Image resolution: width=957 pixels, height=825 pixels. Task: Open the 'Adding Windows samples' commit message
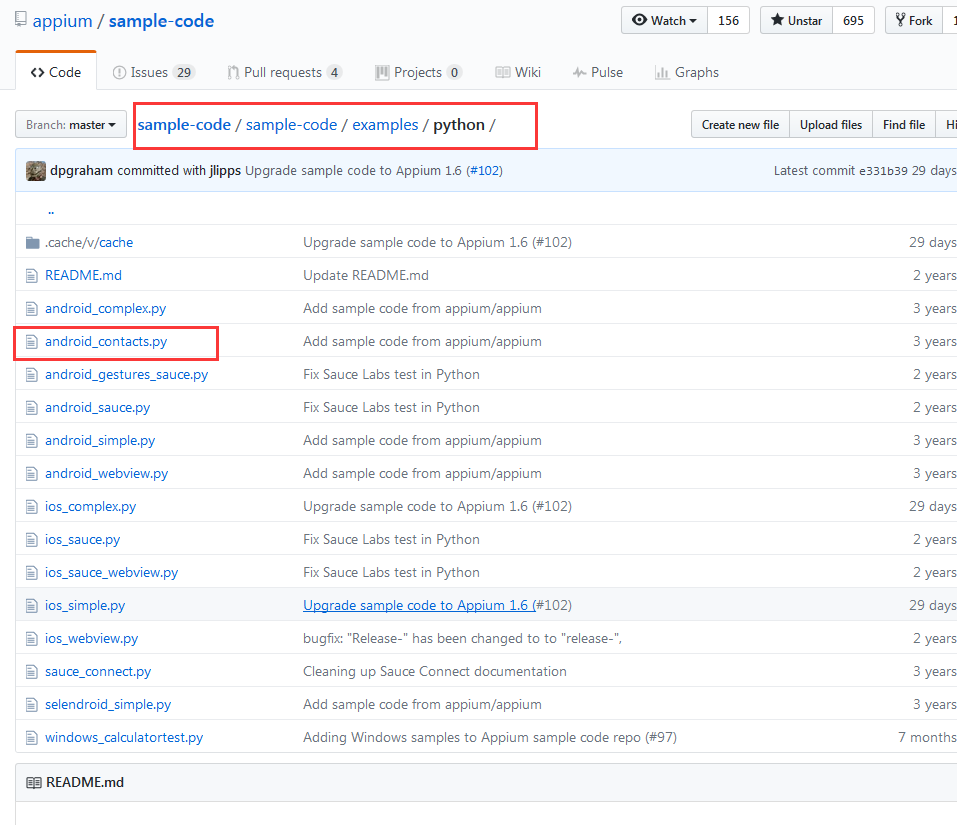tap(490, 737)
